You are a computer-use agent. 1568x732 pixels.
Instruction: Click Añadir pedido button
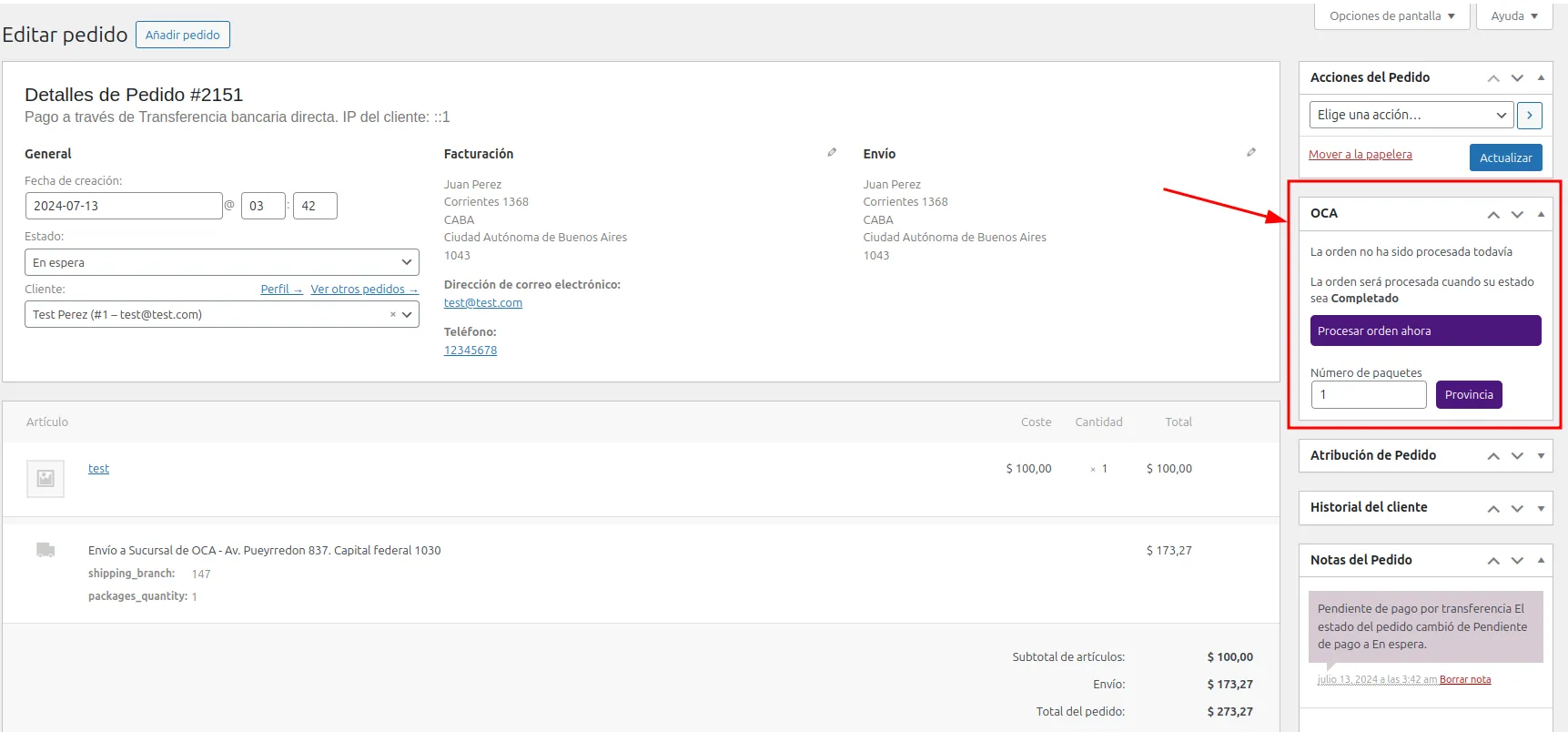[183, 35]
